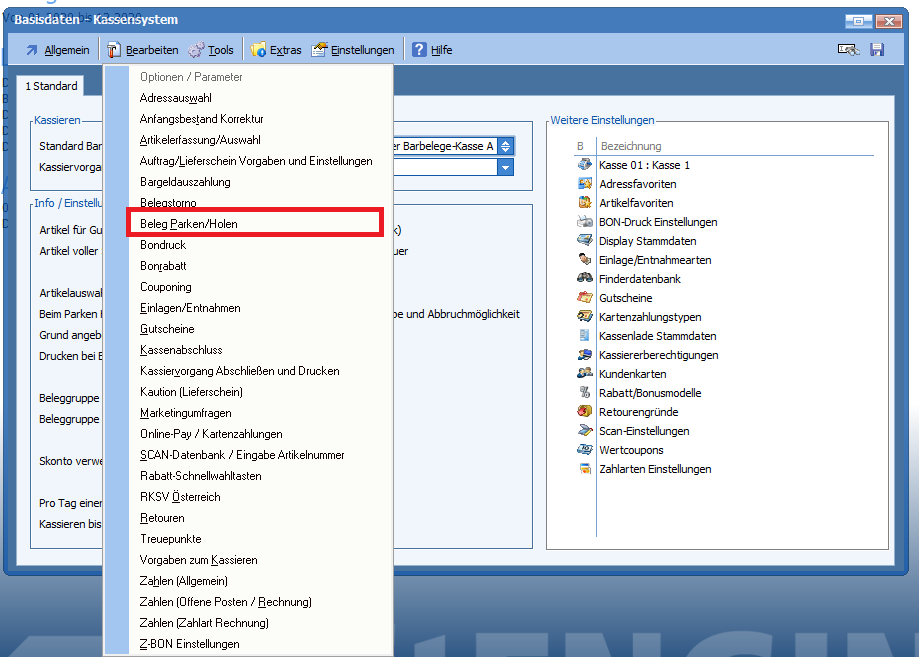This screenshot has width=919, height=657.
Task: Click the Bezeichnung column header
Action: click(630, 146)
